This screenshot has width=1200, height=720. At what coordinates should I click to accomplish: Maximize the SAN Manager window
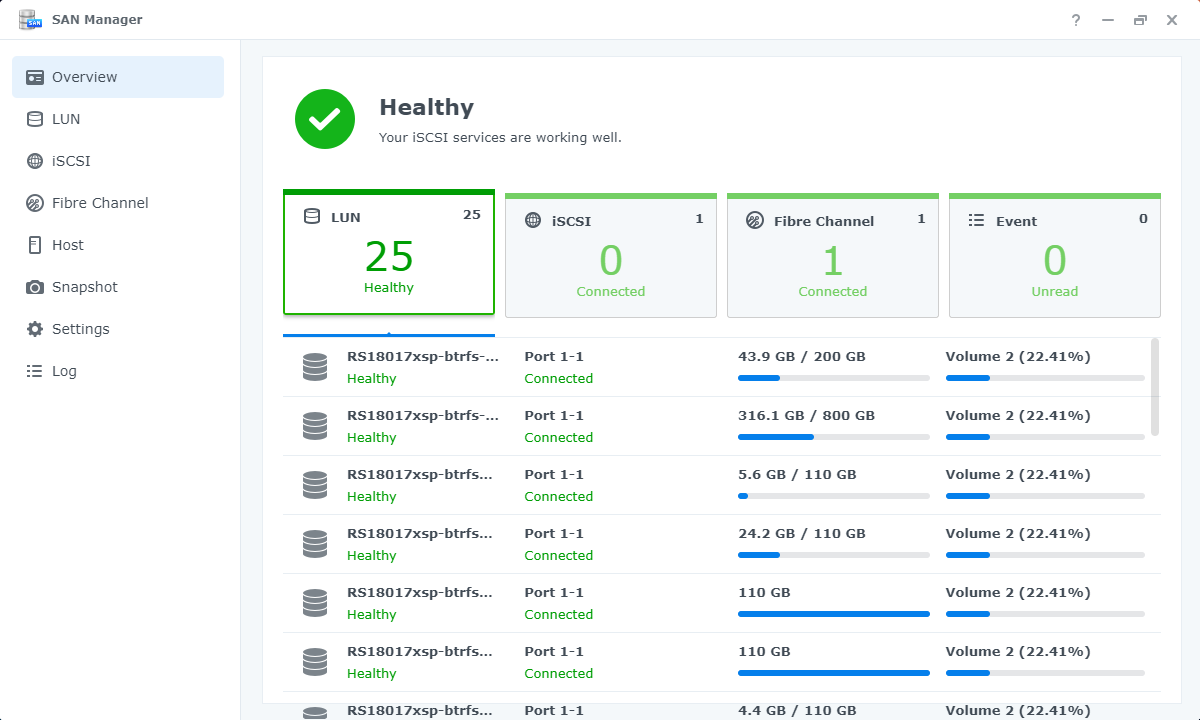point(1140,20)
